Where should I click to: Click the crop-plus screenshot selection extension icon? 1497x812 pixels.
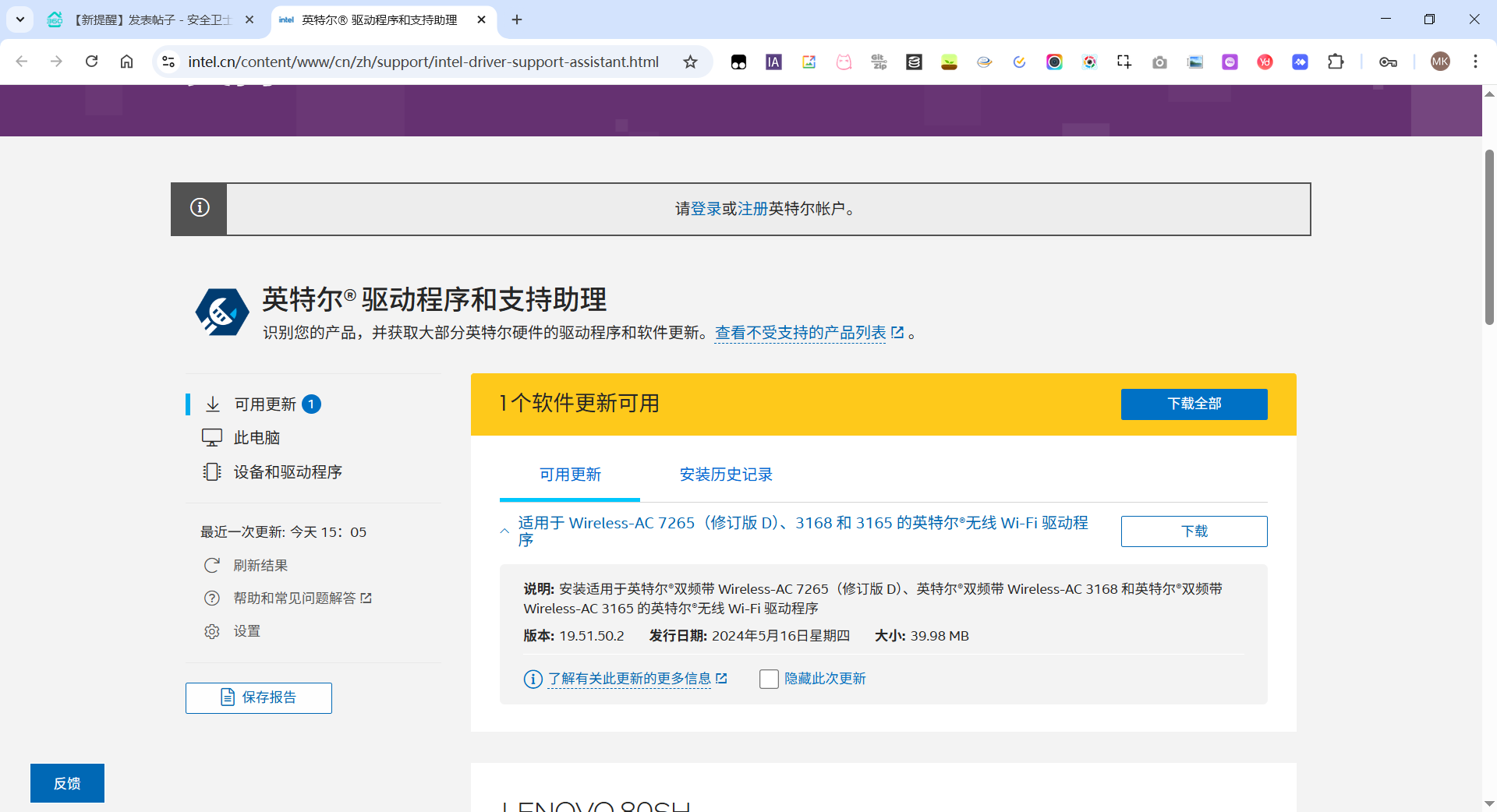point(1124,62)
